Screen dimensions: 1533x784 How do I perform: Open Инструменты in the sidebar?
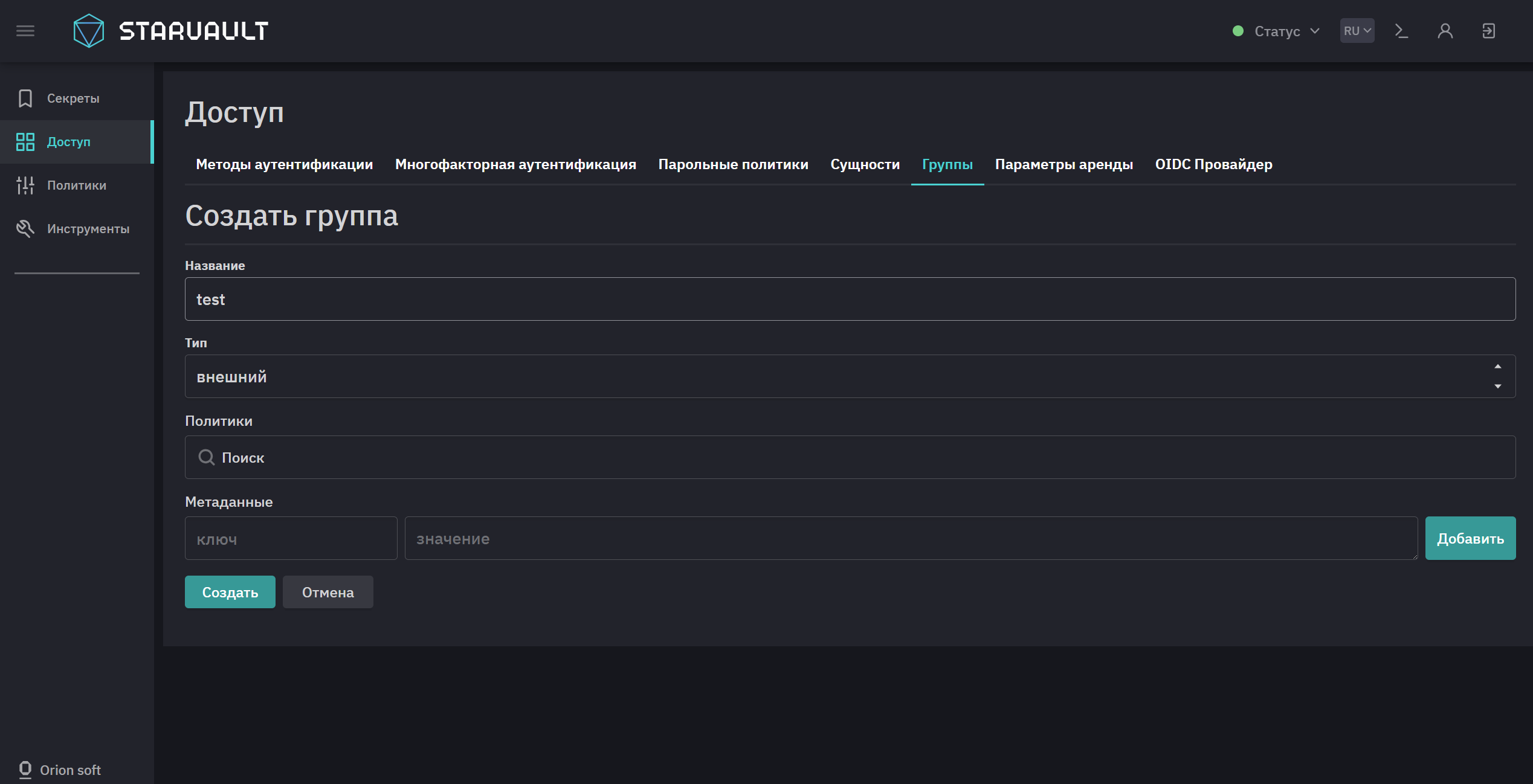pos(77,229)
